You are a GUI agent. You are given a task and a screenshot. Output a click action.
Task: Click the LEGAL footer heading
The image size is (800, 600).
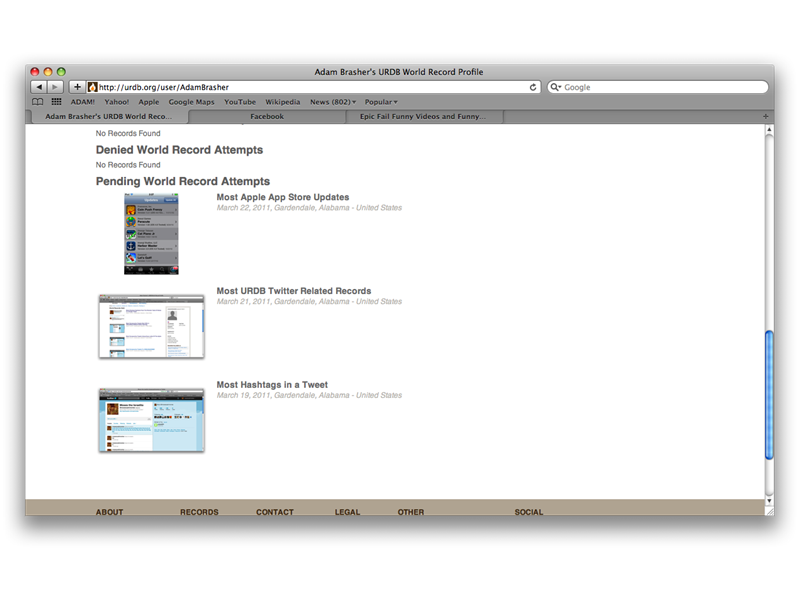pos(347,512)
